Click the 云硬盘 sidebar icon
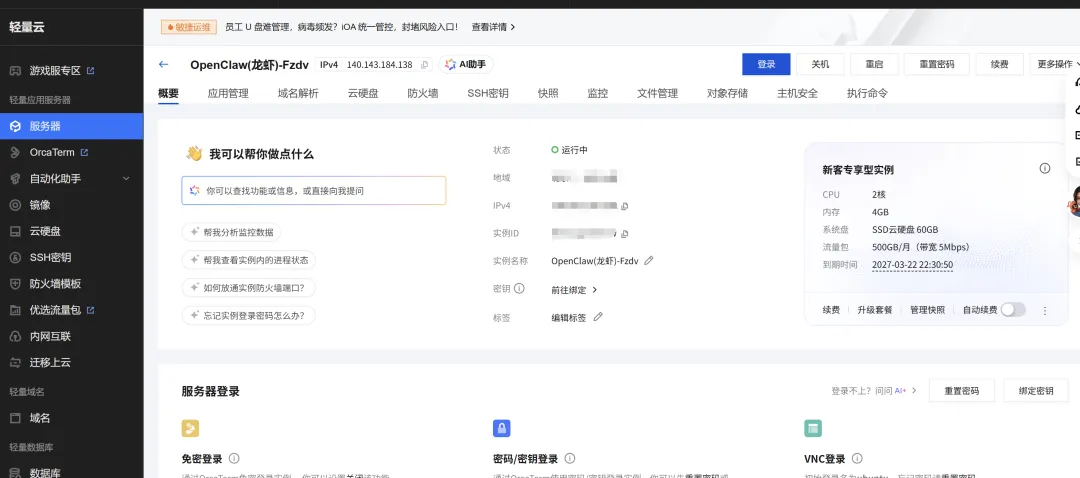The height and width of the screenshot is (478, 1080). coord(15,231)
